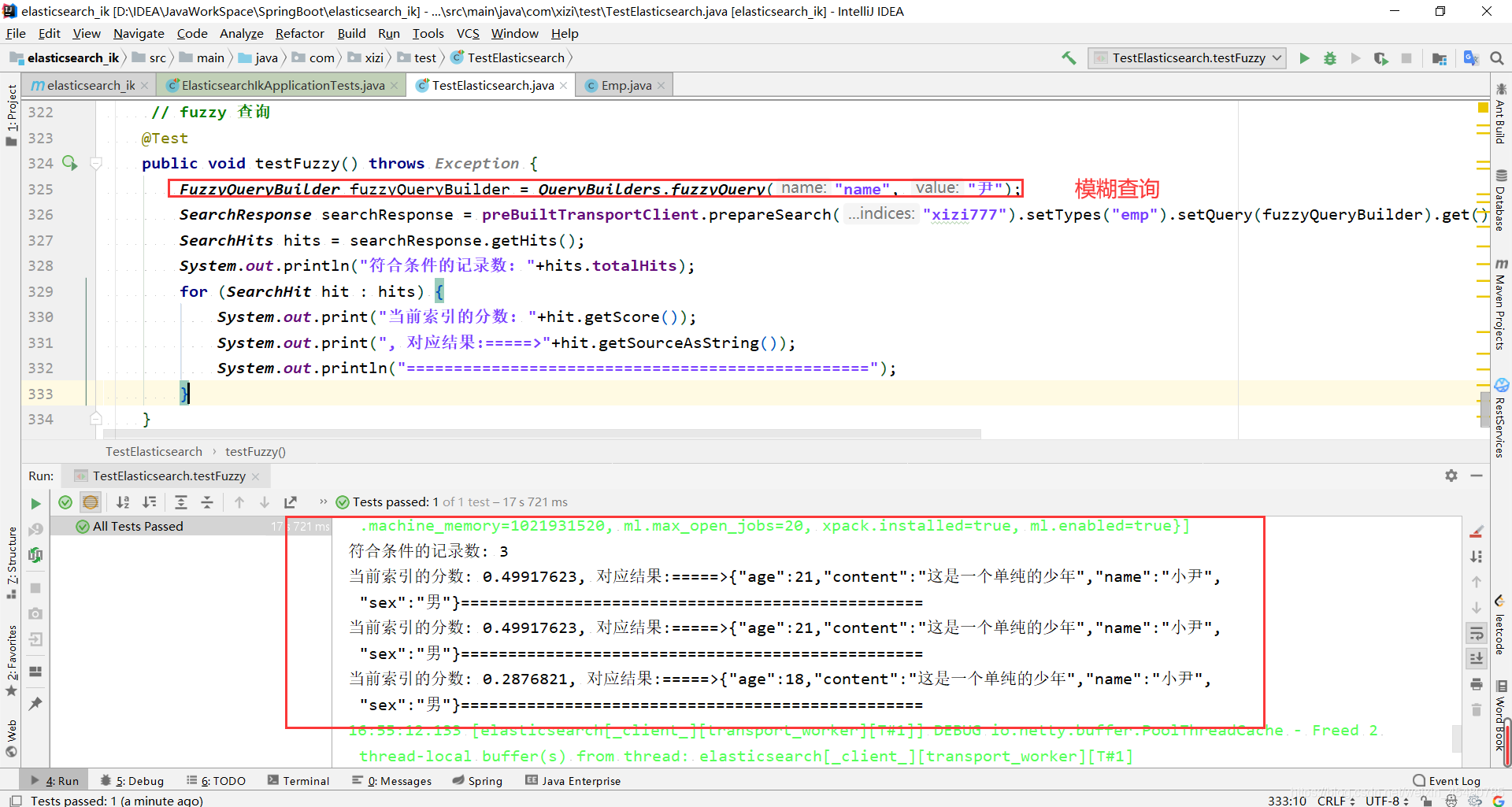
Task: Open the scroll-from-stacktrace icon in console sidebar
Action: 1477,557
